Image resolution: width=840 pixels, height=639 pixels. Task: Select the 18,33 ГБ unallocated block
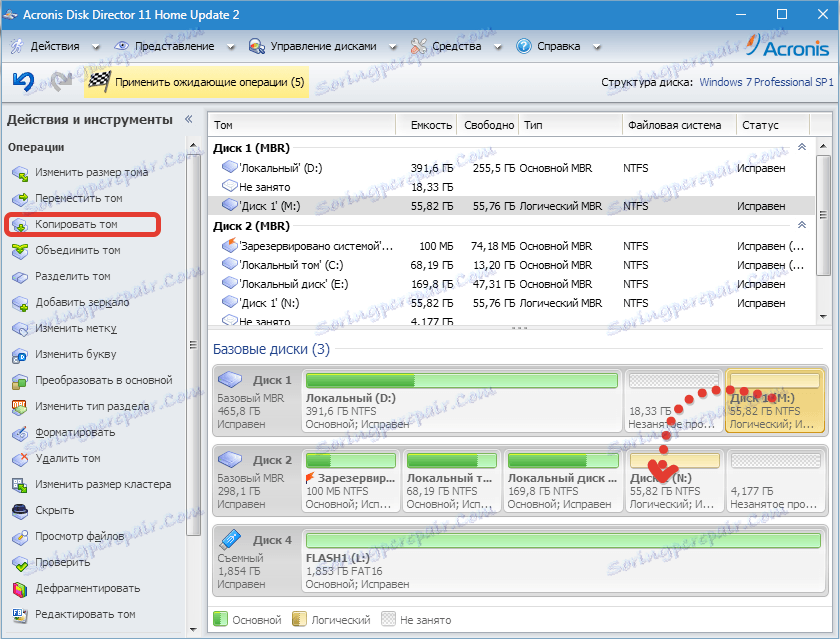(x=673, y=401)
